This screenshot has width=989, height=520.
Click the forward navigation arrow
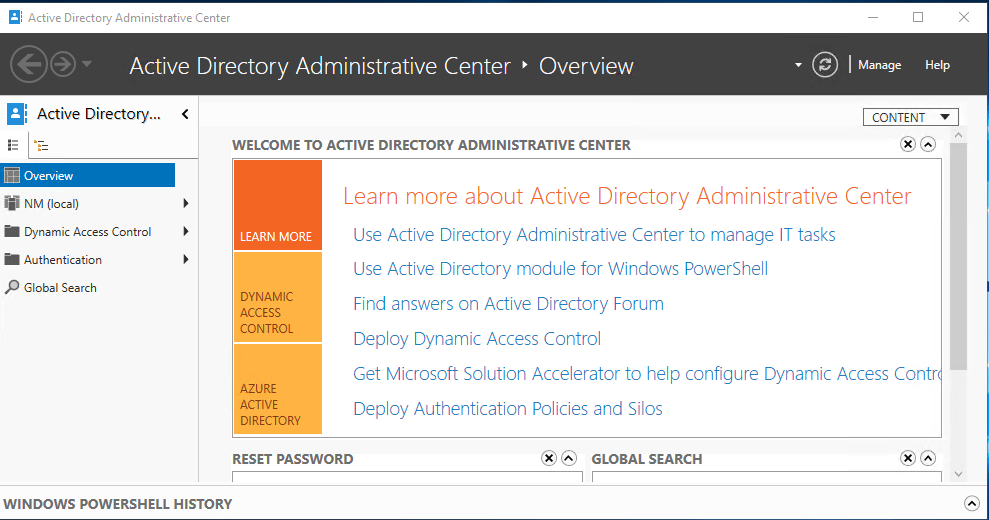coord(63,64)
